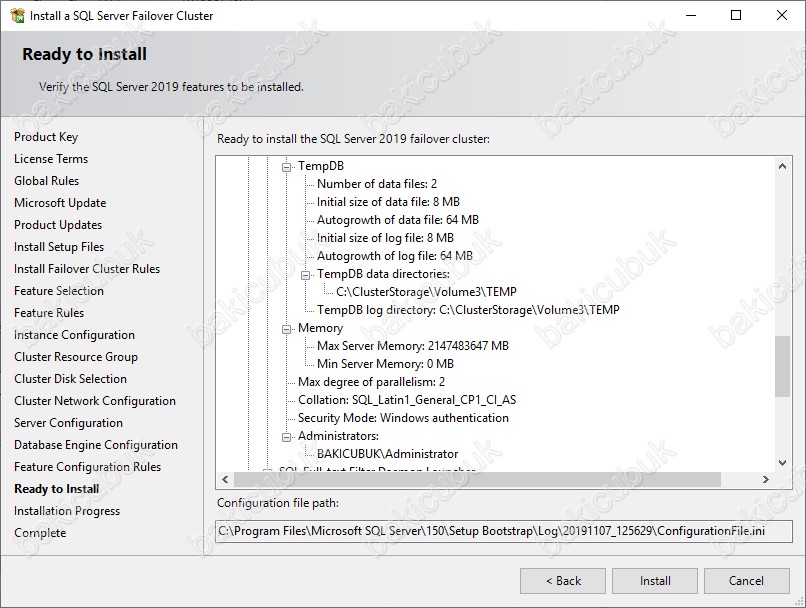
Task: Select 'Max degree of parallelism: 2' row
Action: (x=372, y=382)
